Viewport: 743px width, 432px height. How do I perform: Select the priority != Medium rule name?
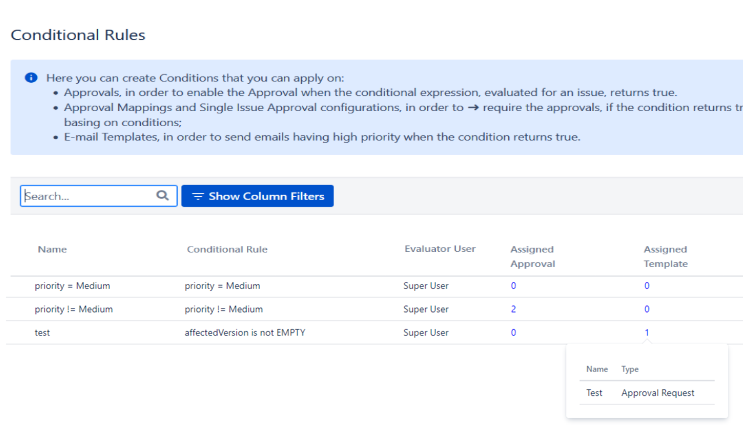click(73, 309)
